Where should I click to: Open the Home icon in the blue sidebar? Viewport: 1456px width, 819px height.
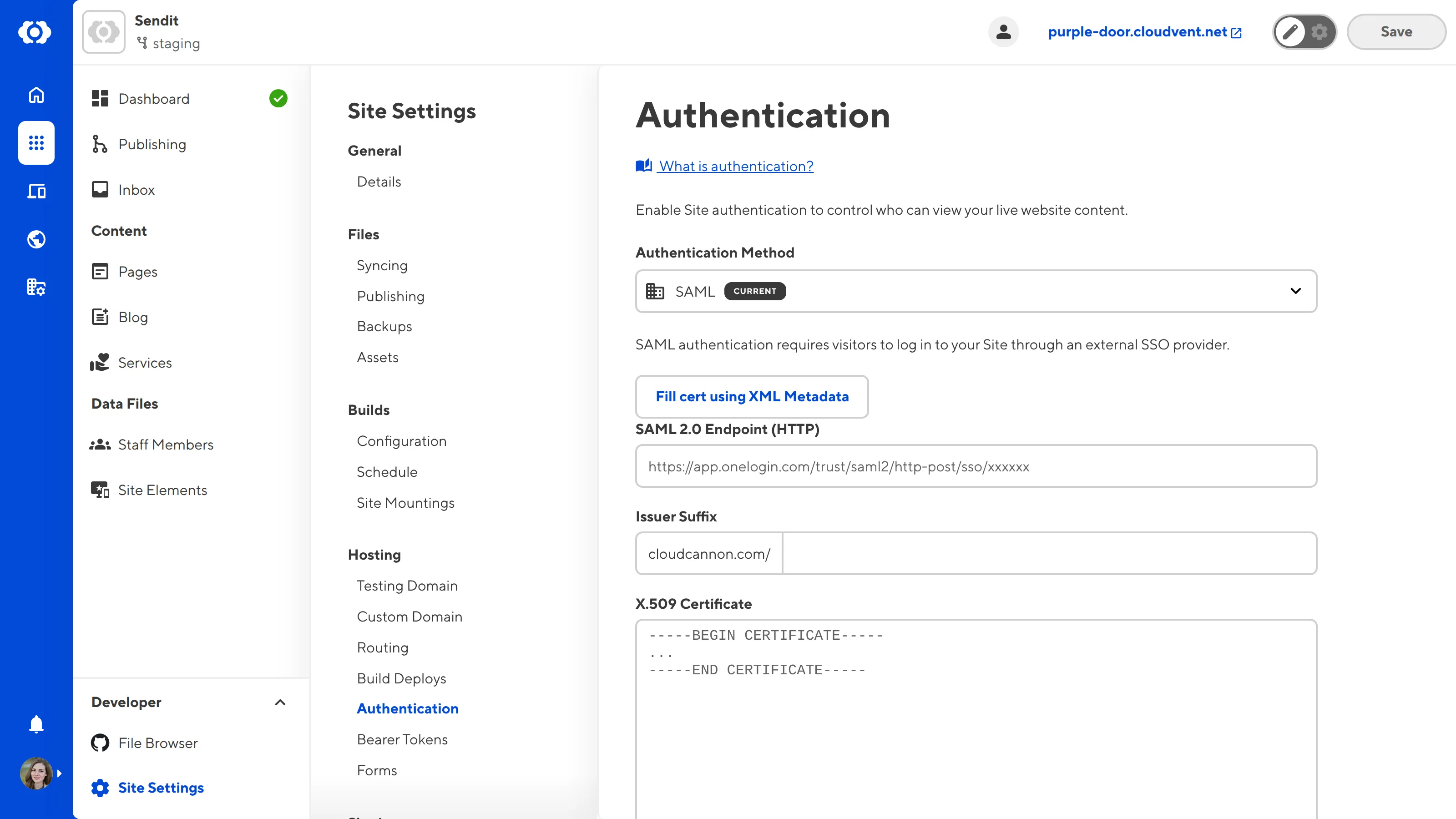point(35,95)
